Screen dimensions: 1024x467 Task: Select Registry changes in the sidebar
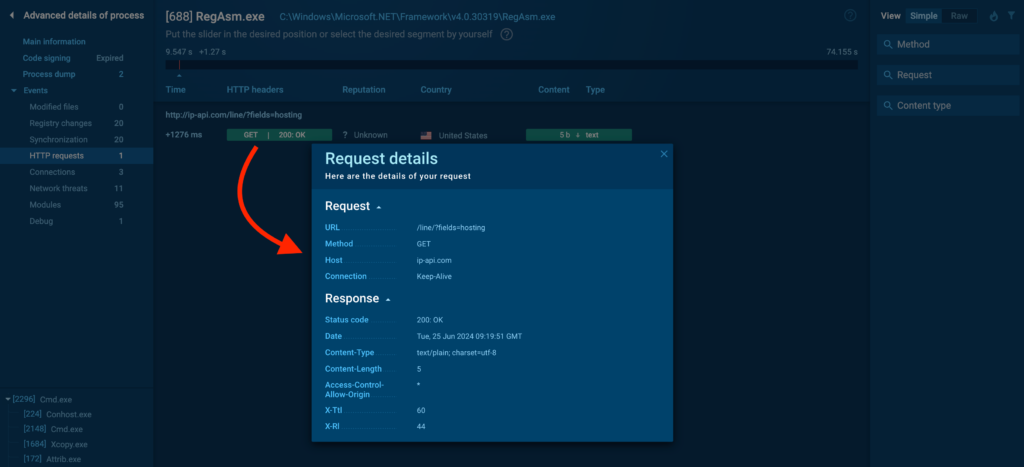[x=60, y=123]
